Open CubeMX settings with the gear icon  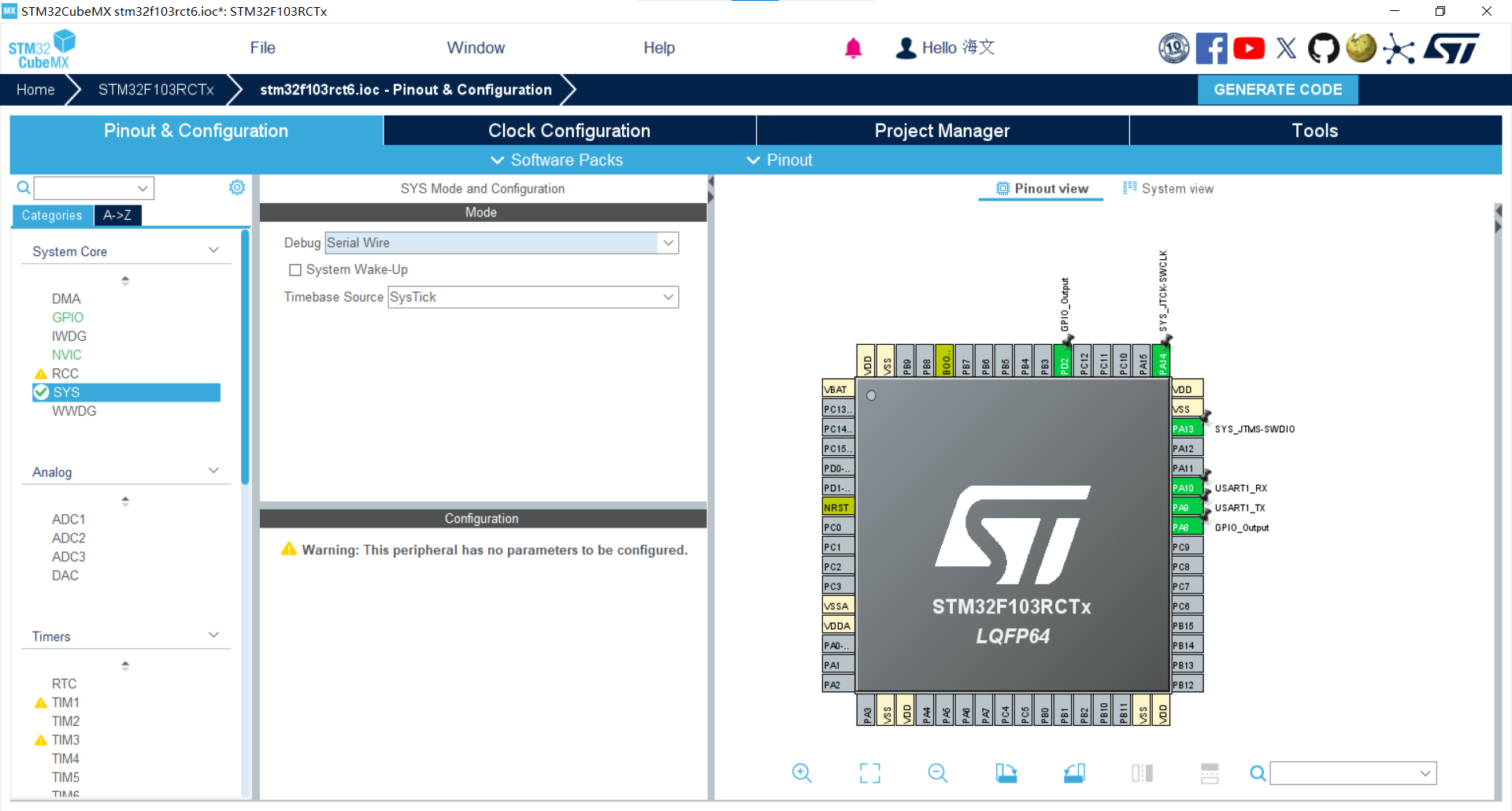point(236,187)
